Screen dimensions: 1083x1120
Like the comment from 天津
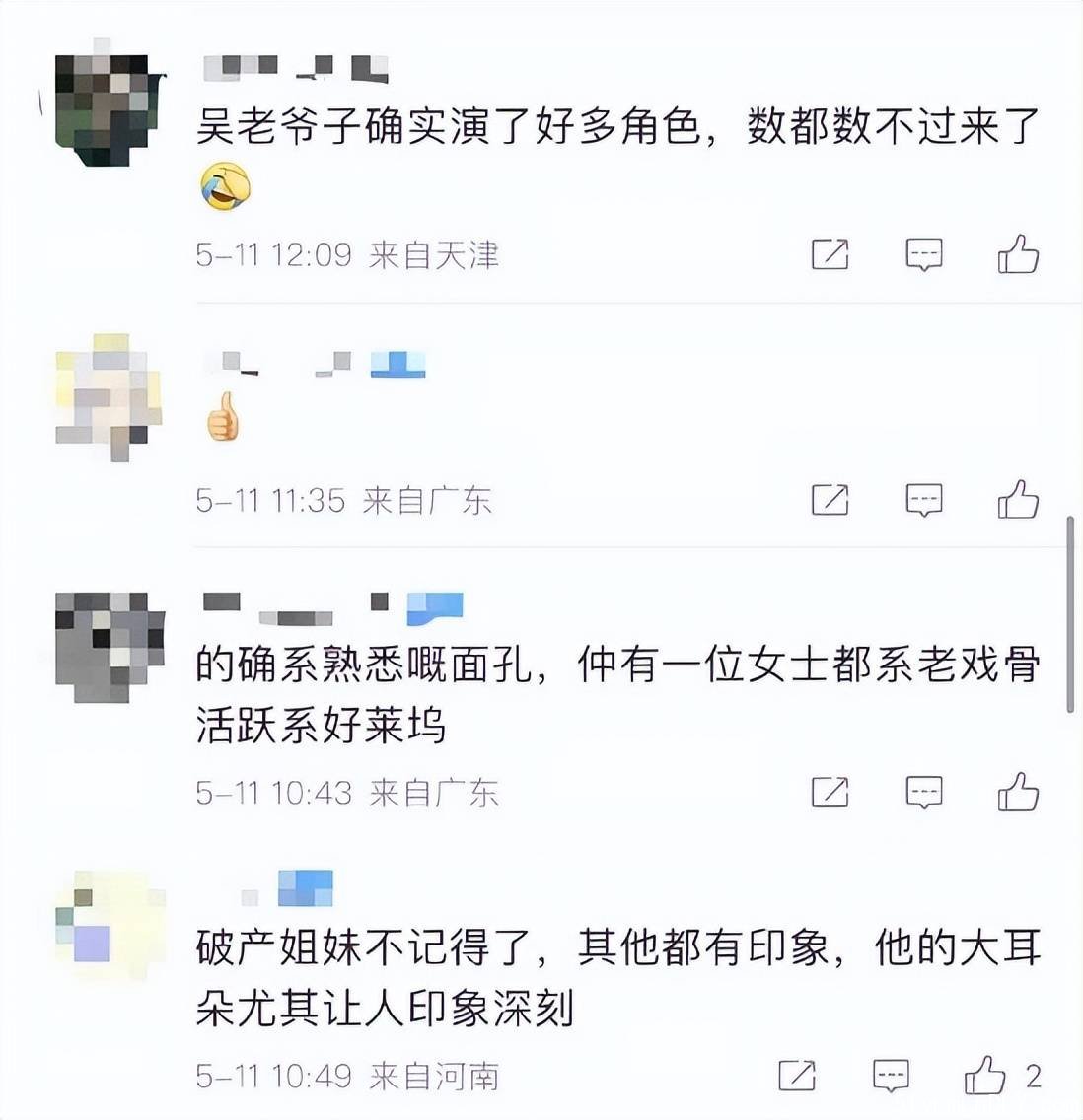[x=1018, y=254]
